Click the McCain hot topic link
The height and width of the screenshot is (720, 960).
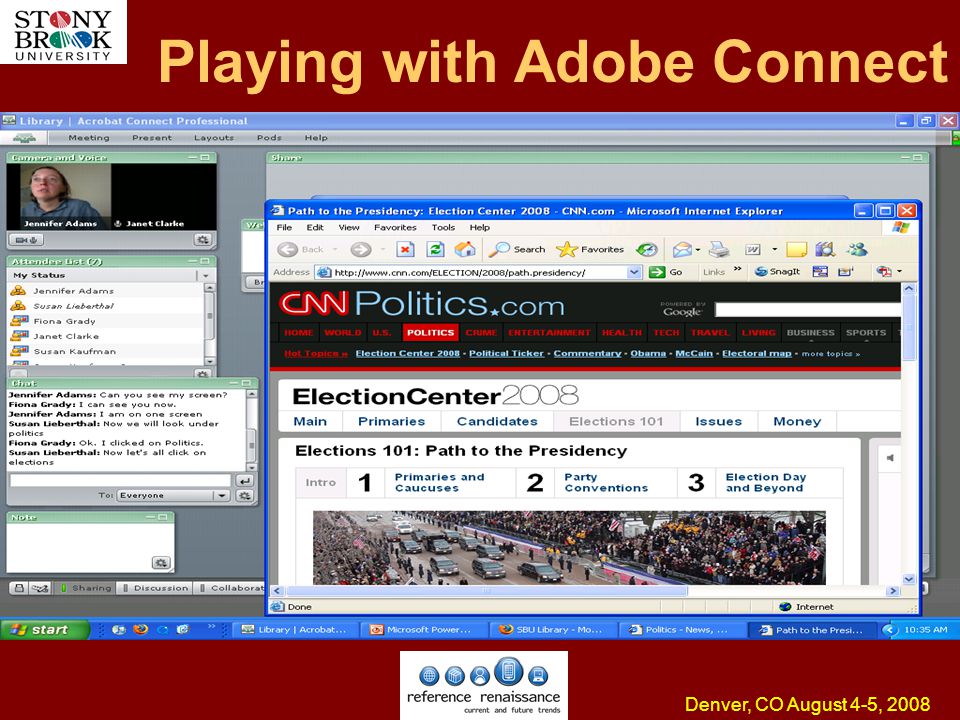[x=694, y=353]
